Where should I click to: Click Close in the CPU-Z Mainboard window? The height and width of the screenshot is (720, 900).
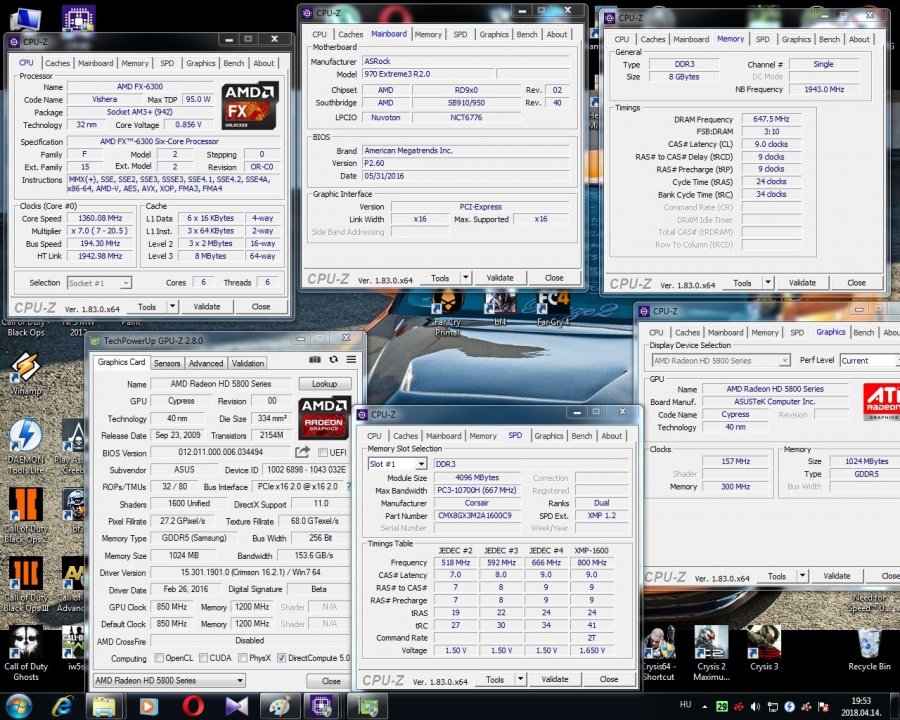point(554,277)
